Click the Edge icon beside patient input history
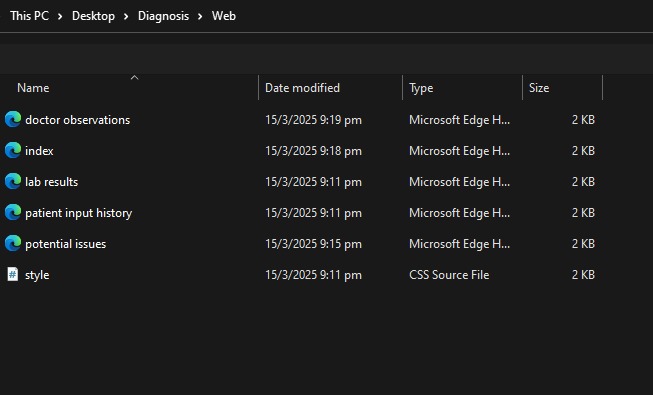 click(x=13, y=212)
